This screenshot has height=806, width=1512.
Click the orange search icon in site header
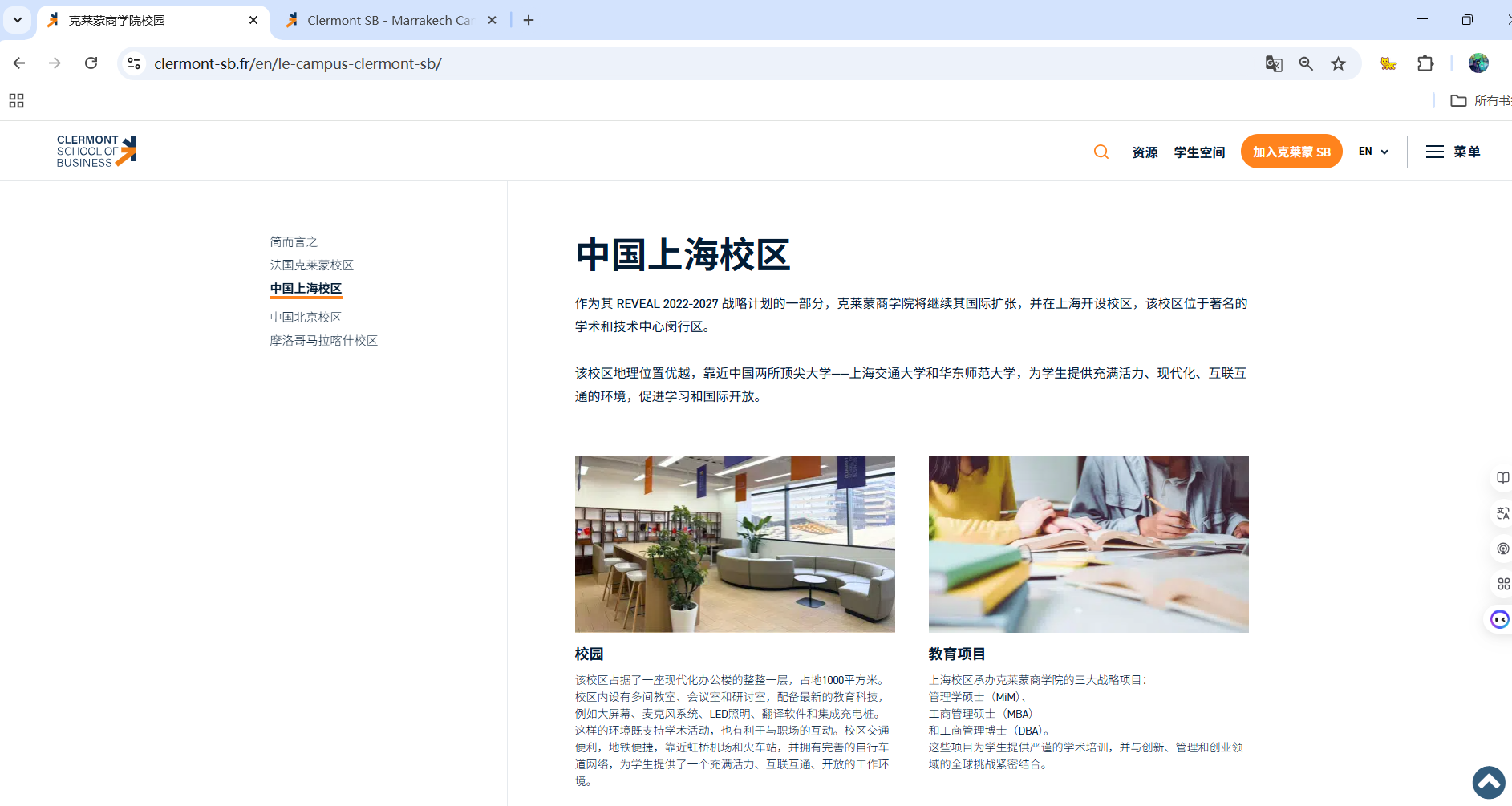[x=1101, y=152]
